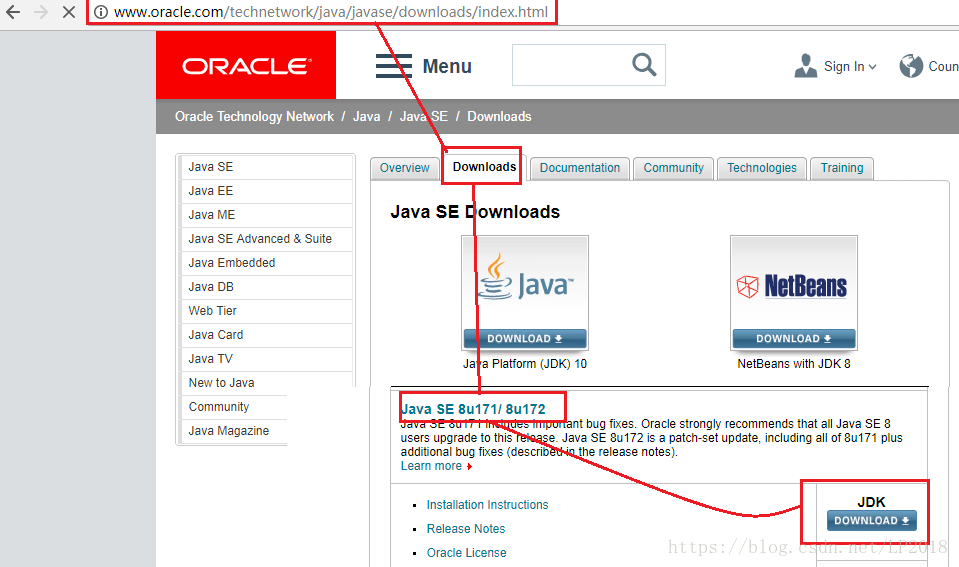
Task: Select Java Card in the sidebar
Action: pos(266,335)
